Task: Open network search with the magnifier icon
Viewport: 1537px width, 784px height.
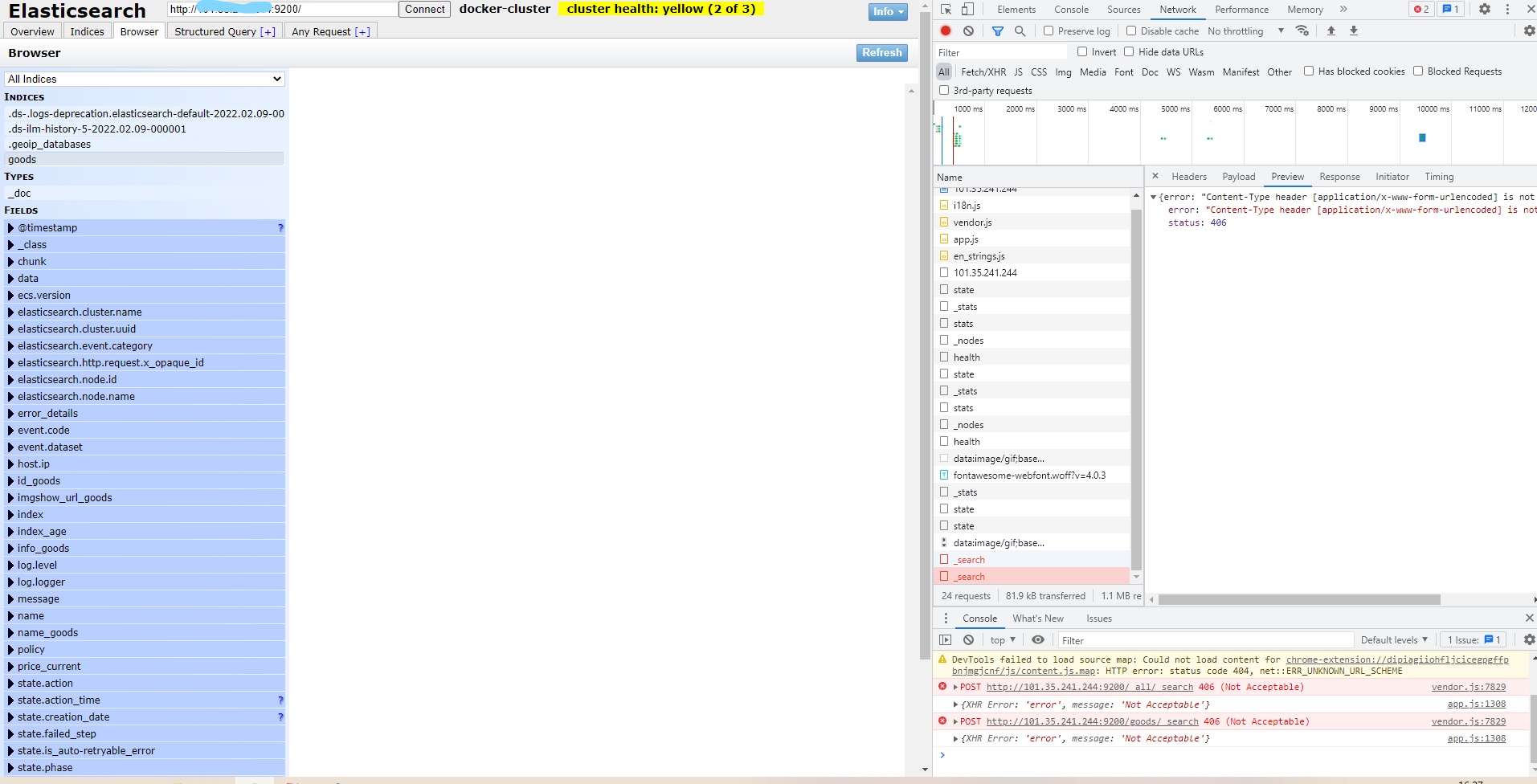Action: 1020,31
